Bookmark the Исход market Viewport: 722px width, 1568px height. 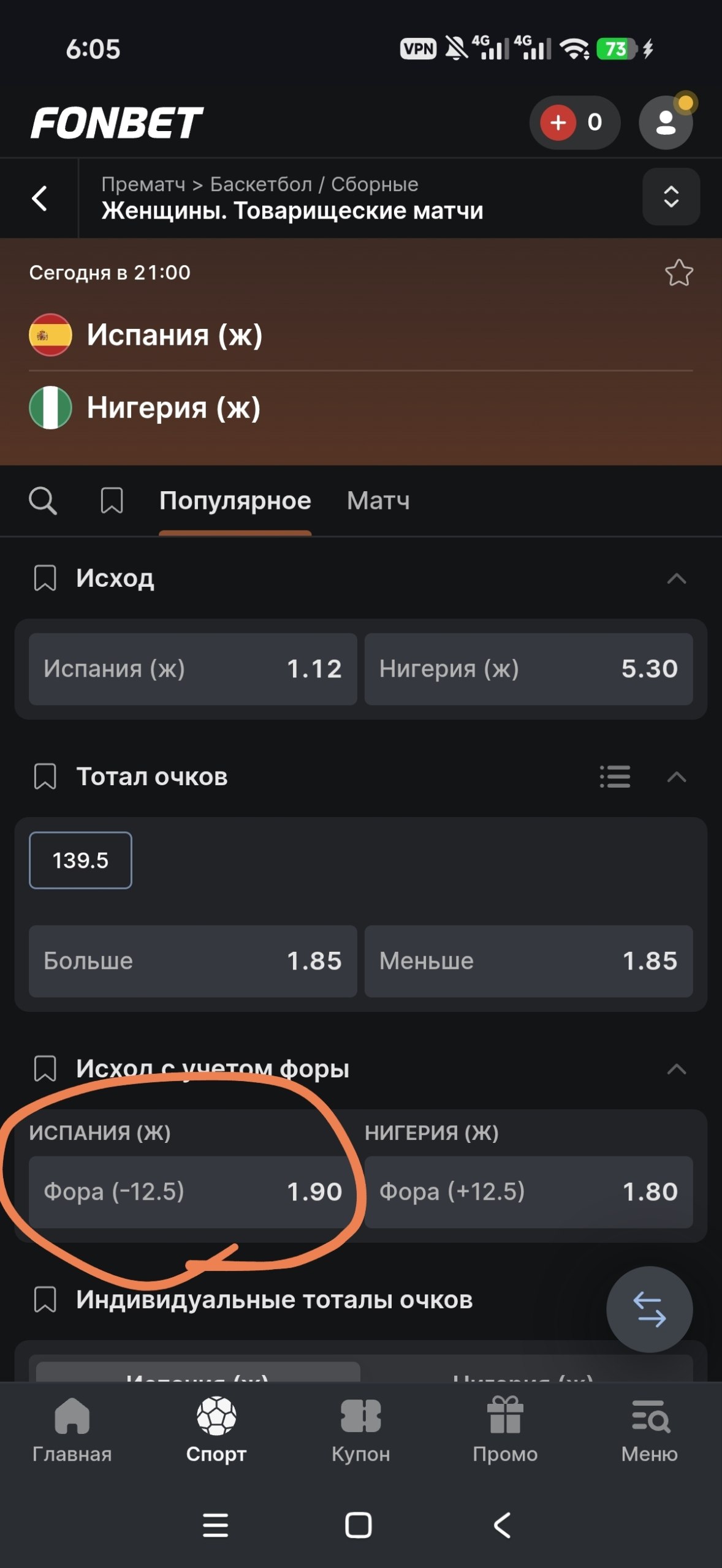[x=45, y=578]
